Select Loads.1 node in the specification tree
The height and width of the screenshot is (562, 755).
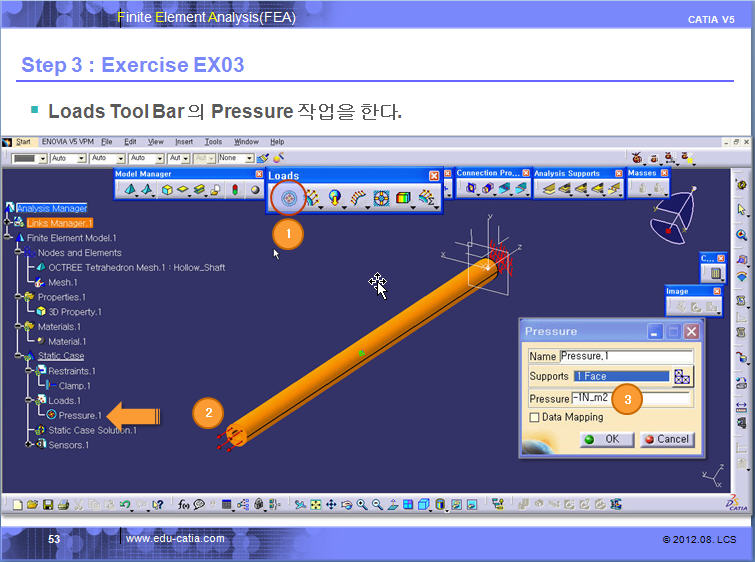click(65, 399)
